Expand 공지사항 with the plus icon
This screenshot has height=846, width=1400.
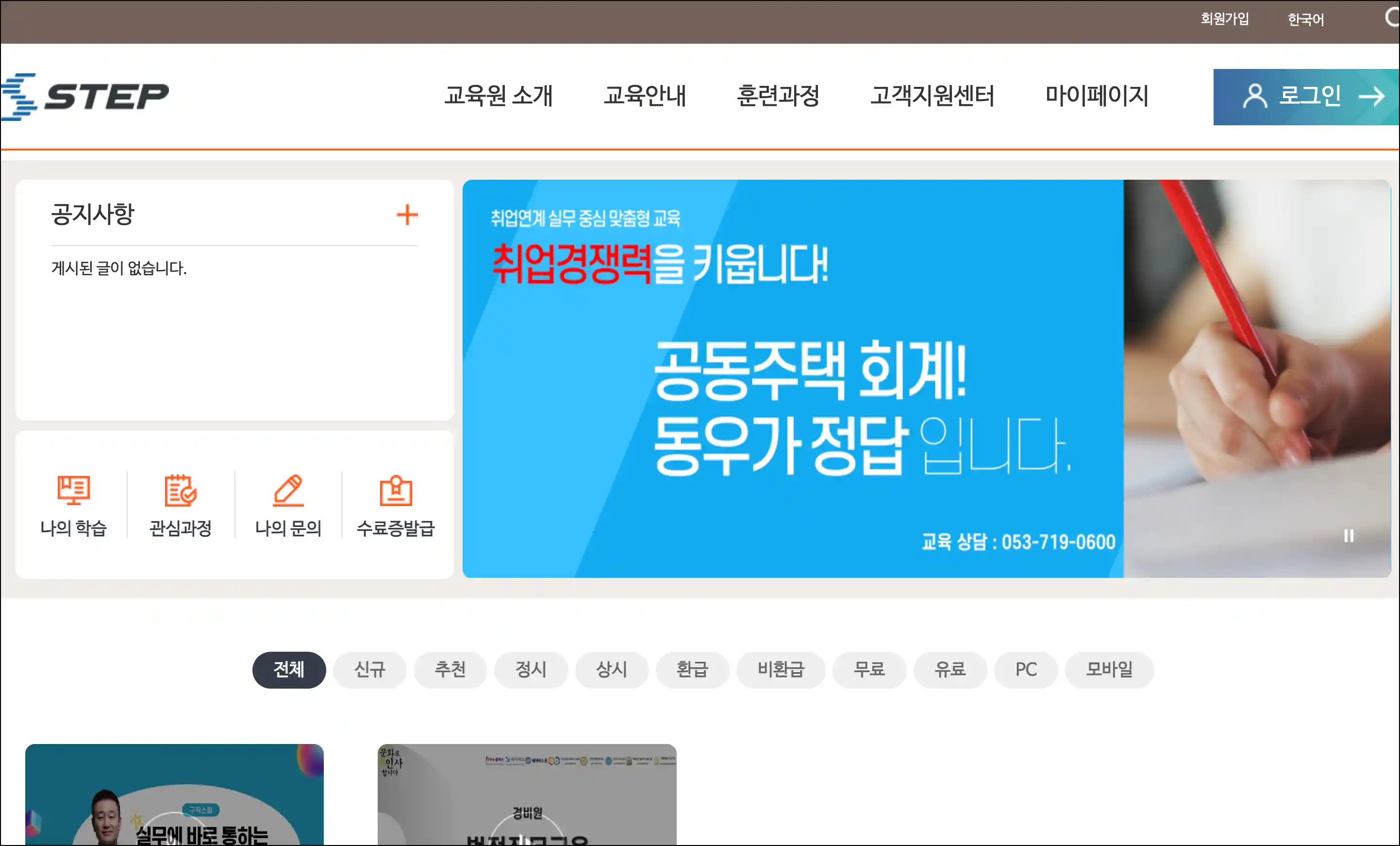coord(407,215)
